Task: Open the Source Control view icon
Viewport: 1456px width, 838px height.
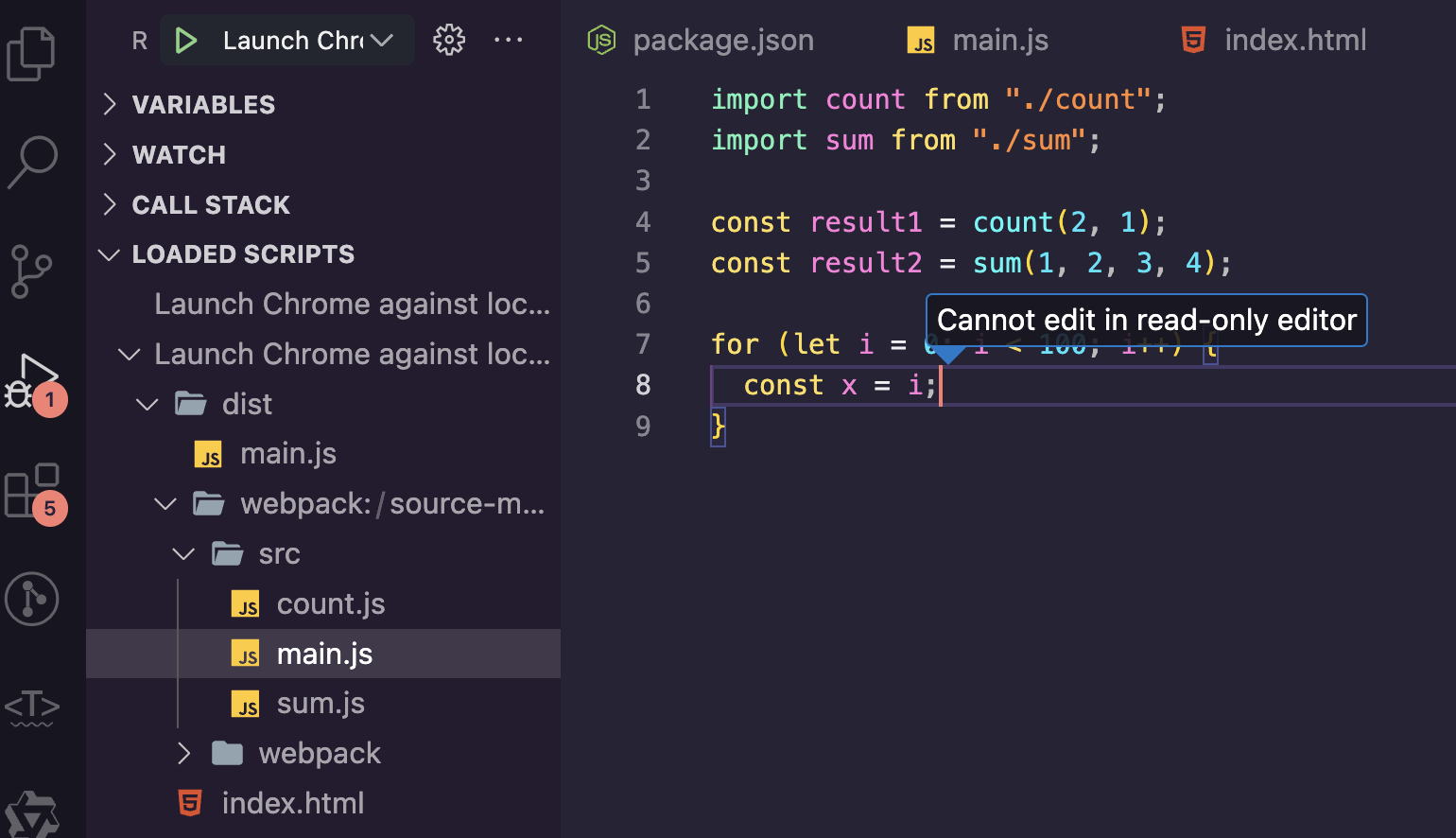Action: point(31,271)
